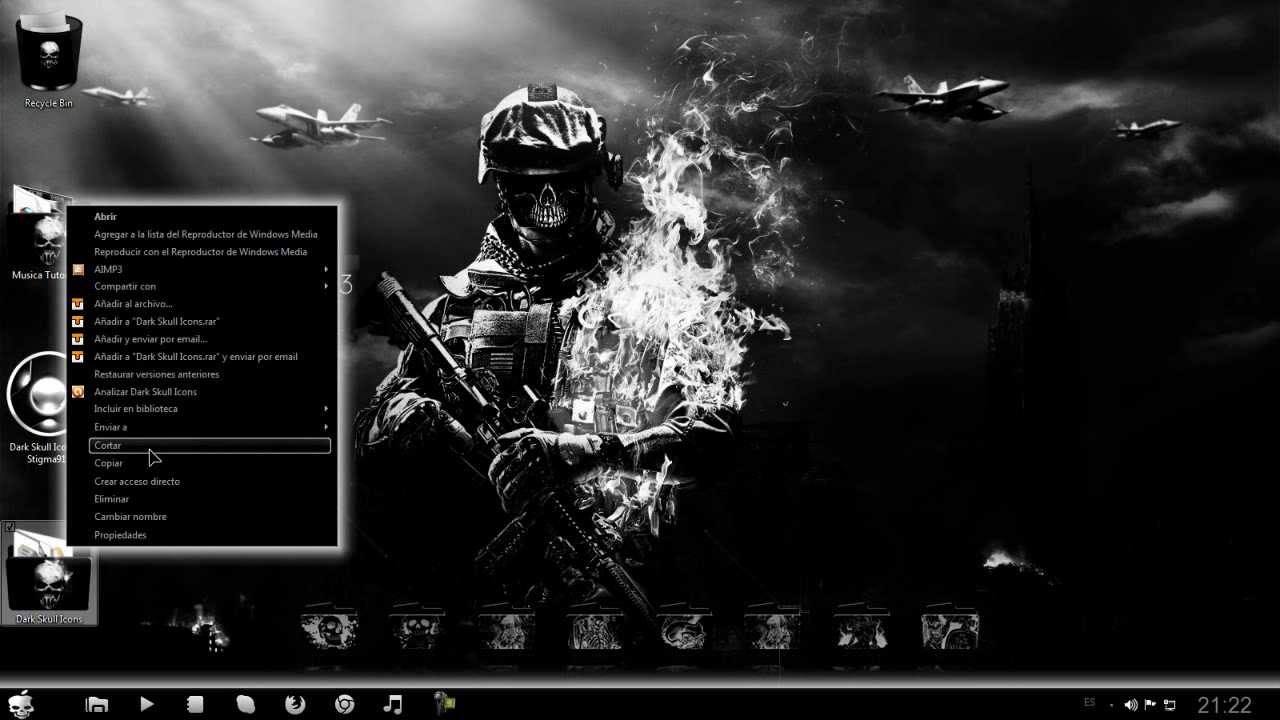This screenshot has width=1280, height=720.
Task: Open the AIMP3 submenu entry
Action: [108, 269]
